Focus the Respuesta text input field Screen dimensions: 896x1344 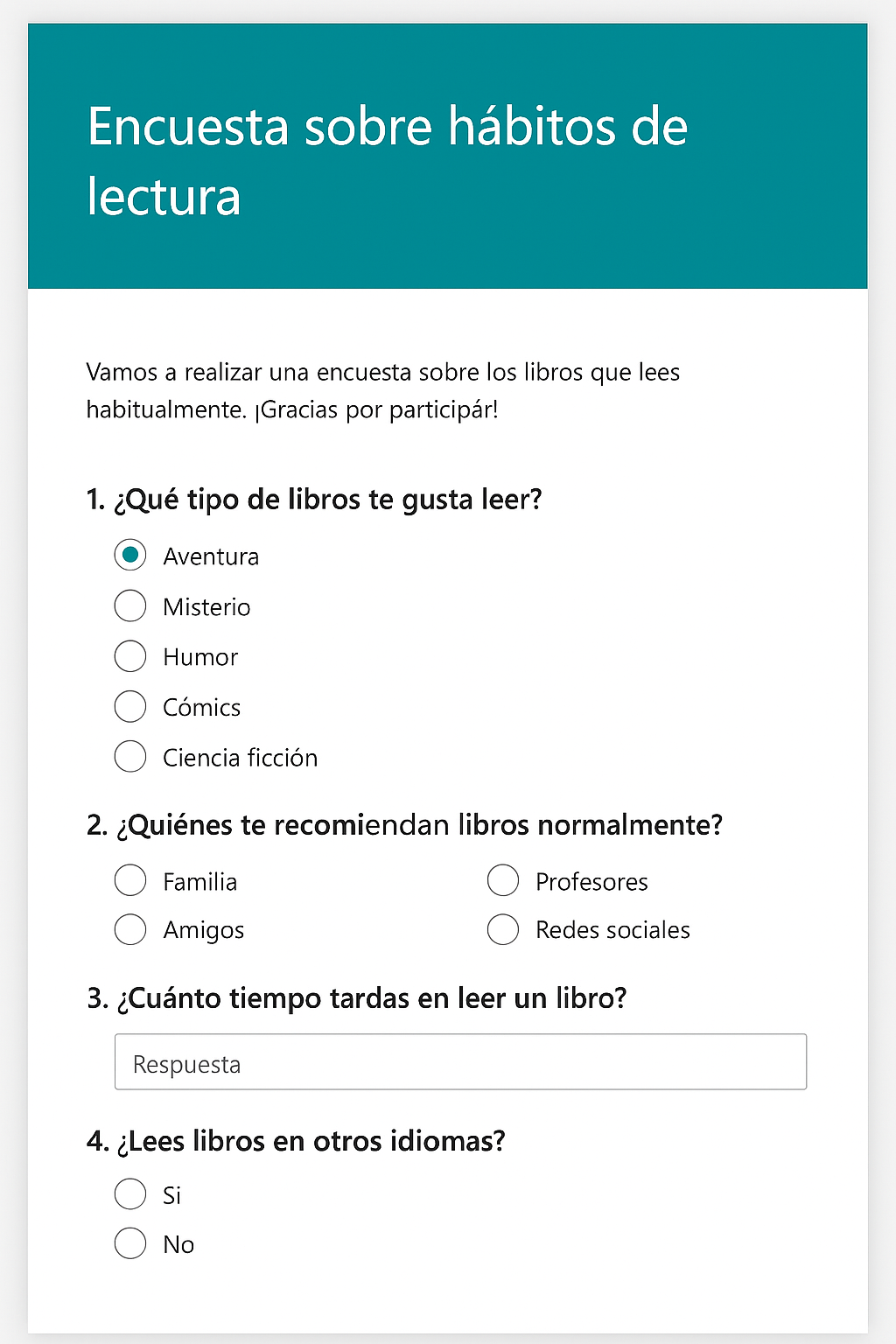click(460, 1062)
